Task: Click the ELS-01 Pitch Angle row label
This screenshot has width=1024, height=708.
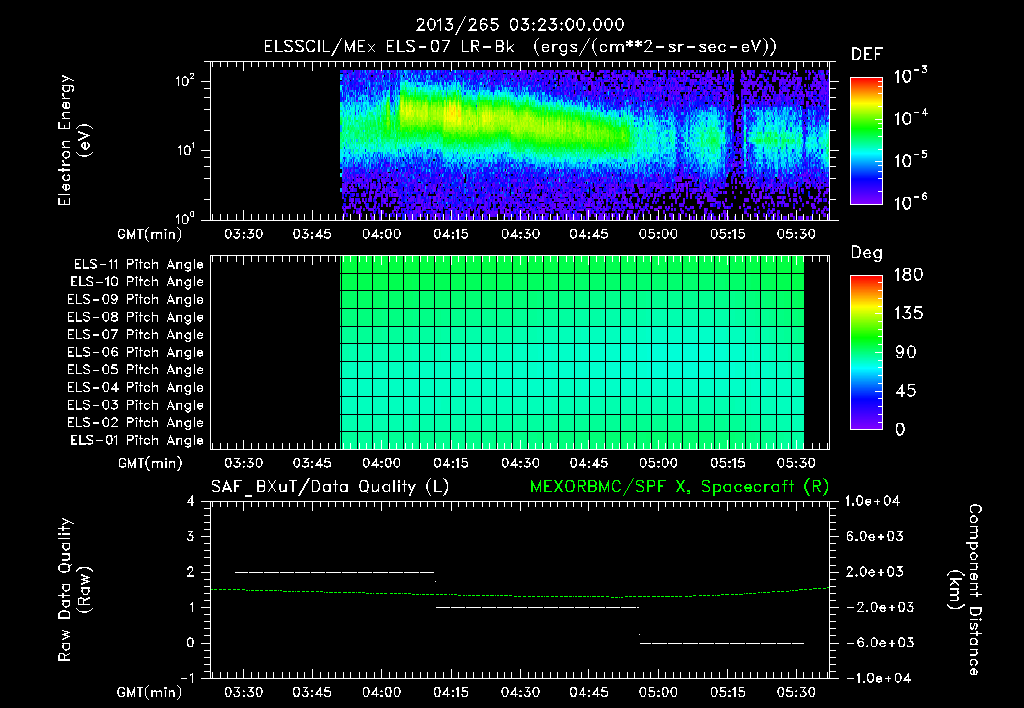Action: (137, 441)
